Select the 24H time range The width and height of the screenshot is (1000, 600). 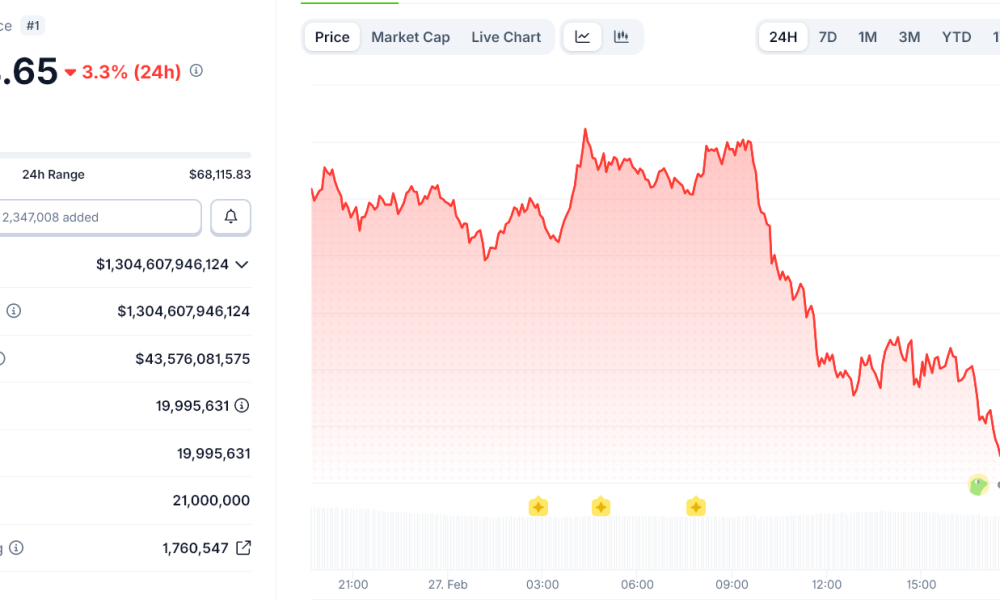tap(783, 37)
